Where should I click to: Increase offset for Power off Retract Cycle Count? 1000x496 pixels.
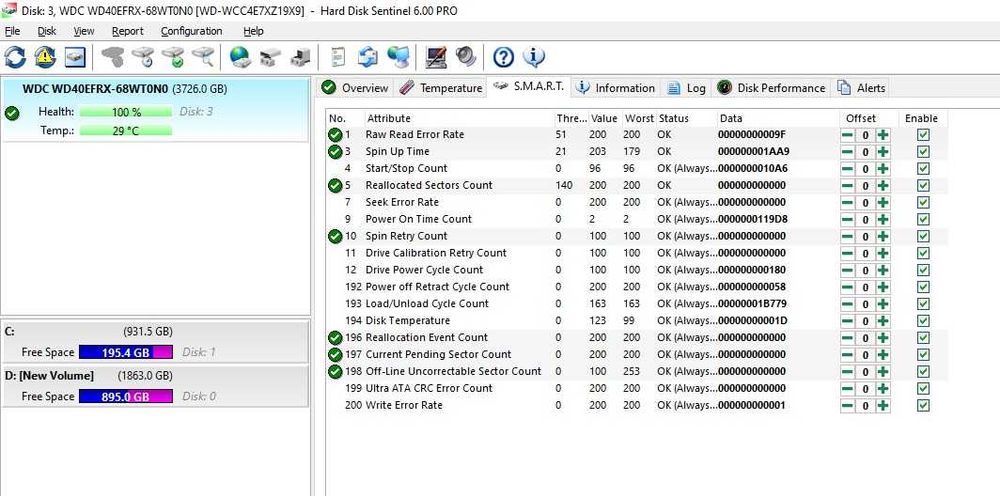coord(883,287)
